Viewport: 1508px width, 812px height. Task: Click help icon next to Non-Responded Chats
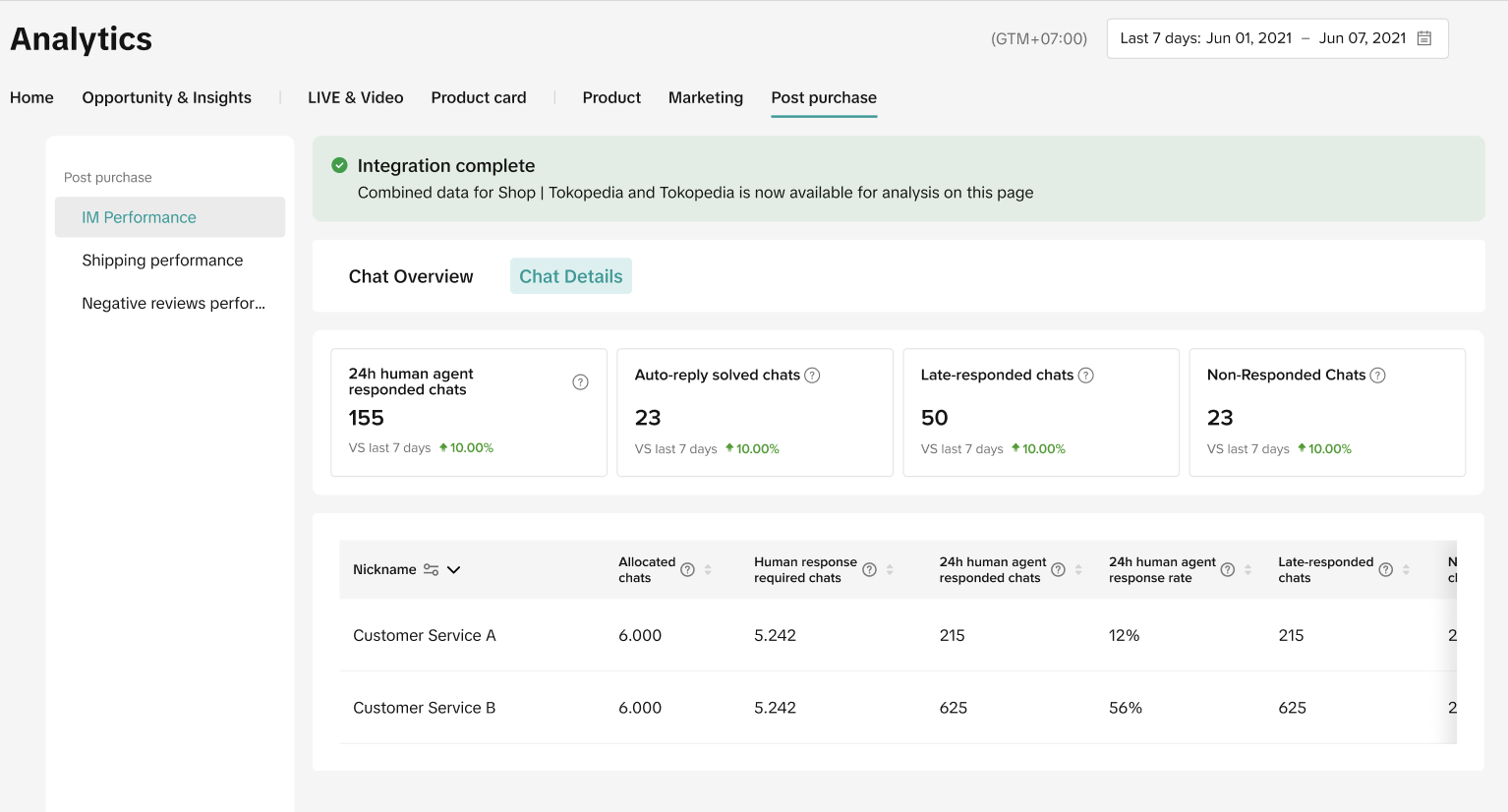coord(1377,376)
